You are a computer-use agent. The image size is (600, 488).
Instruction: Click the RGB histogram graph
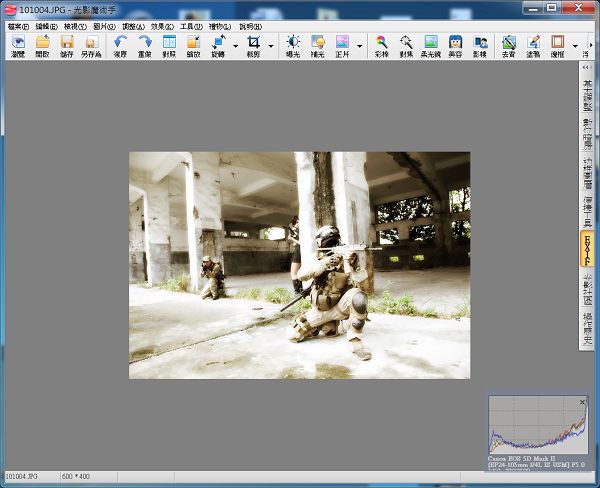(x=538, y=425)
